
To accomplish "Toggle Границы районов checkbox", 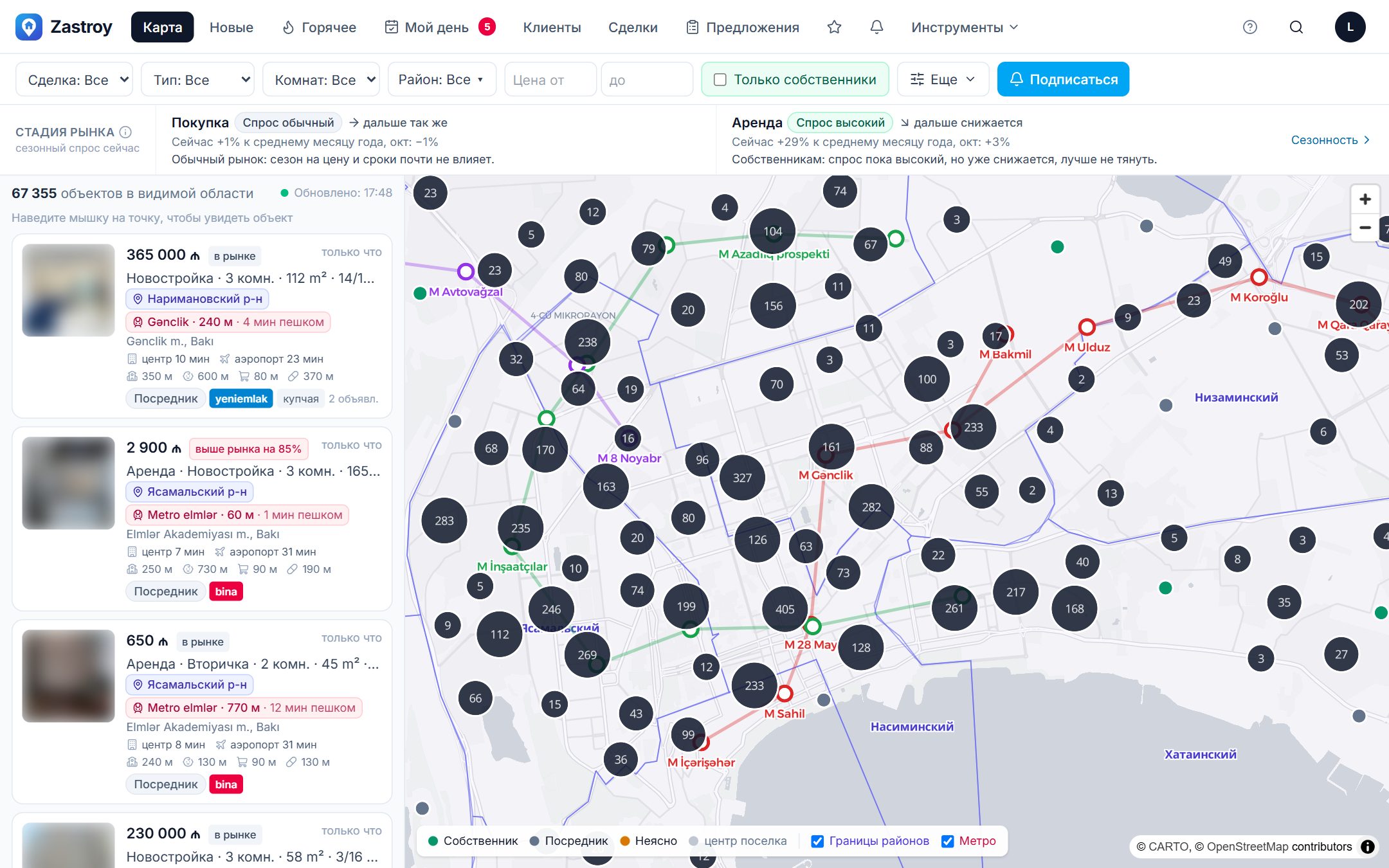I will coord(817,841).
